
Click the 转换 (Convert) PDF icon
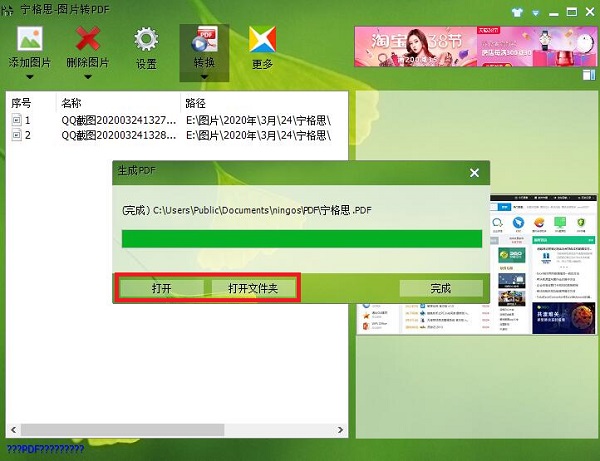[x=204, y=40]
